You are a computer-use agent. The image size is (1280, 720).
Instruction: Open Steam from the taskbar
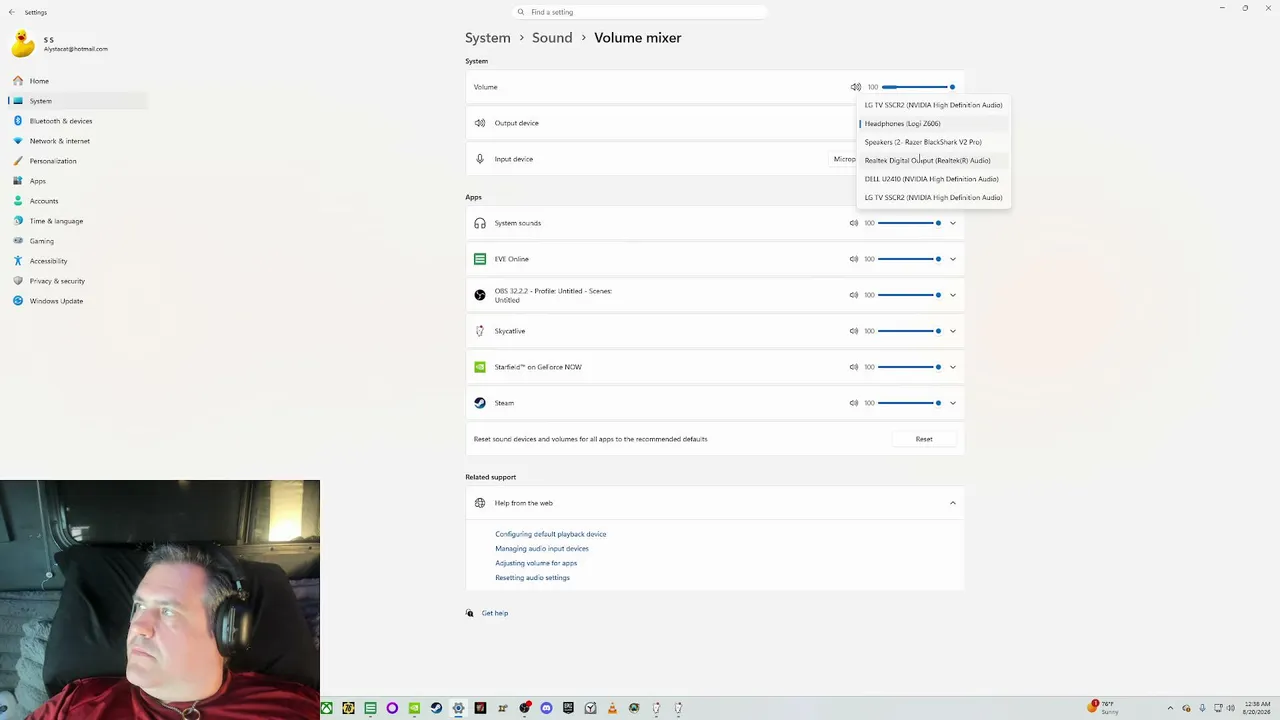436,708
